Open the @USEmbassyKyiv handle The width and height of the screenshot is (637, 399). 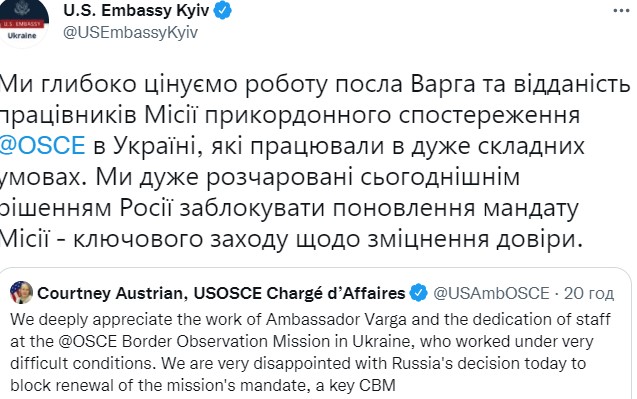pyautogui.click(x=130, y=33)
